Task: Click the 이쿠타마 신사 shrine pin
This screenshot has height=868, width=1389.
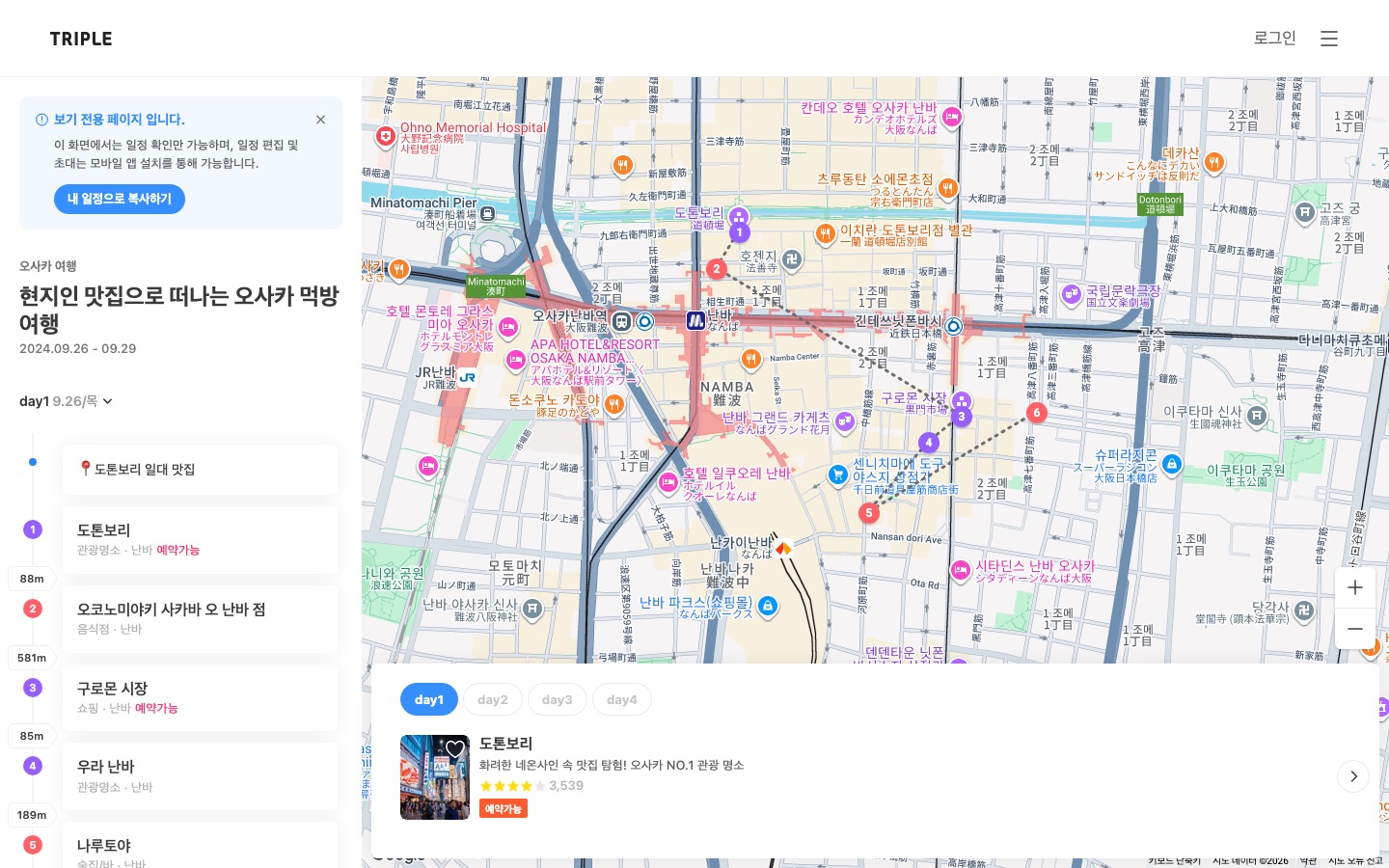Action: (1257, 417)
